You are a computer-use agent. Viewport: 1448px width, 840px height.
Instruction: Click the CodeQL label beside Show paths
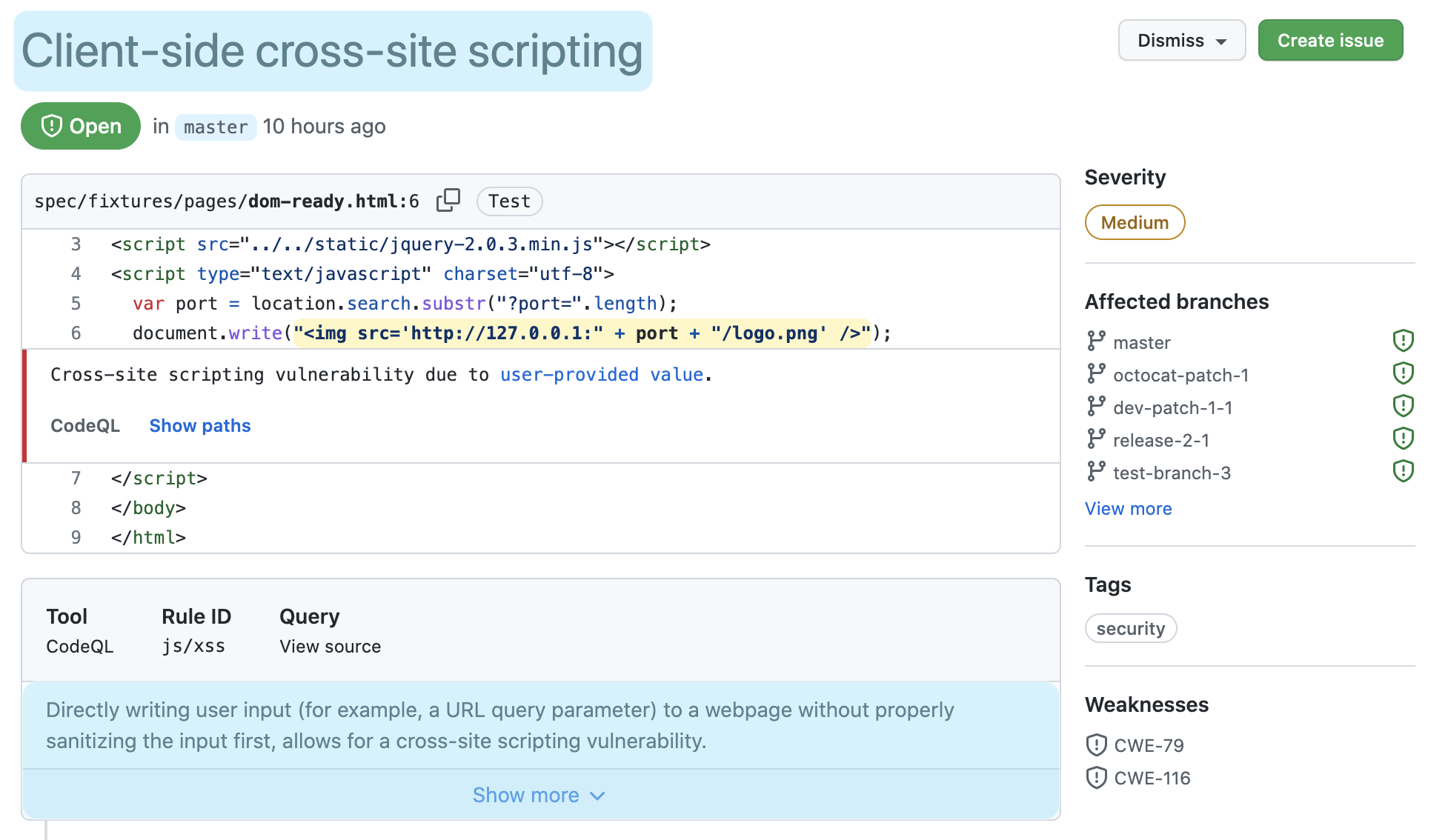[x=85, y=426]
